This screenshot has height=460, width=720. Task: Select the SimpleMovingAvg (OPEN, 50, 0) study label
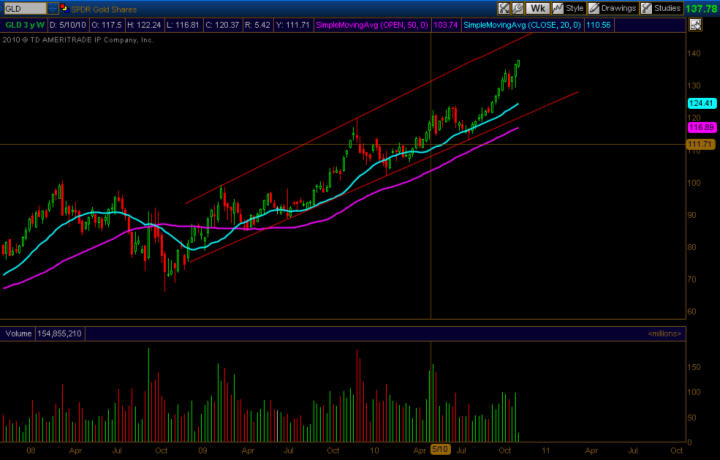pos(372,25)
